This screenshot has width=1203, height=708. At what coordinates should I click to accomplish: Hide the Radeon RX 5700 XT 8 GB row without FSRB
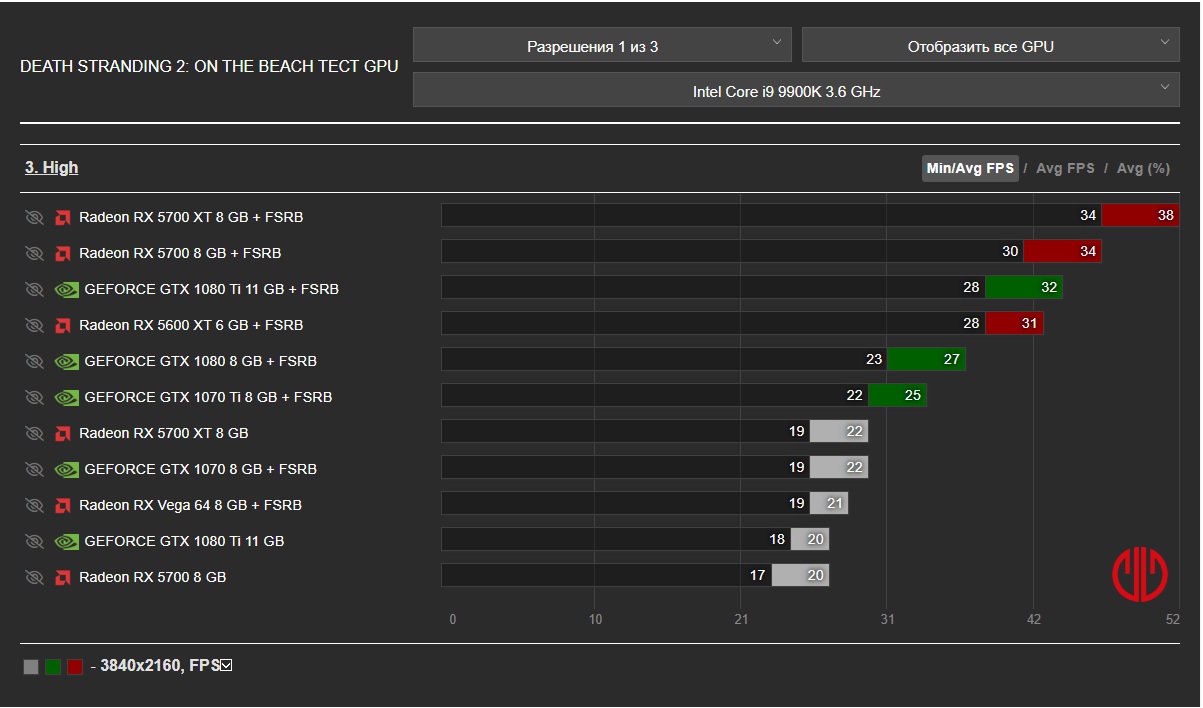[35, 433]
